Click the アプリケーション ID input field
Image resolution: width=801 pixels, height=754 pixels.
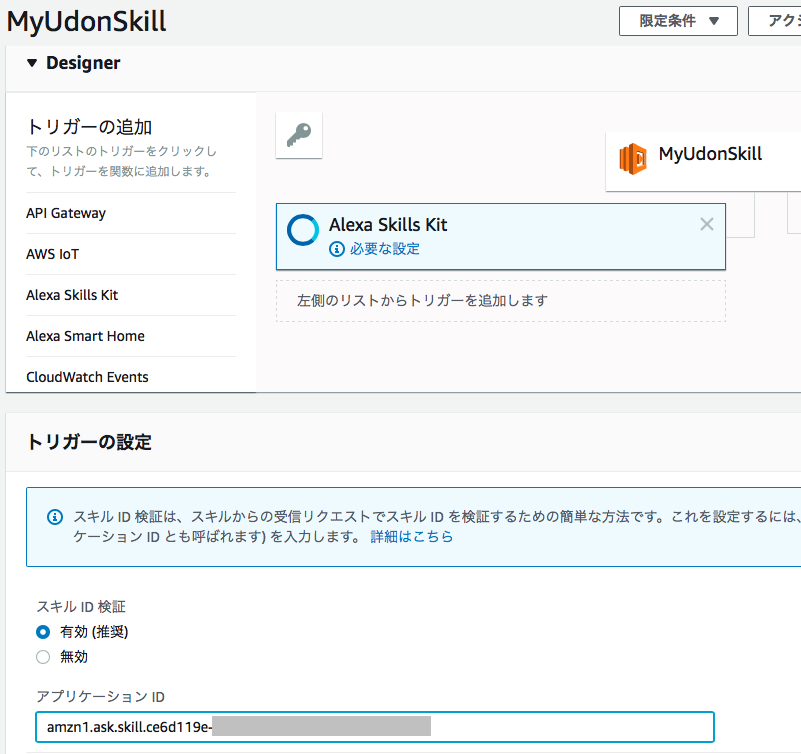(374, 726)
